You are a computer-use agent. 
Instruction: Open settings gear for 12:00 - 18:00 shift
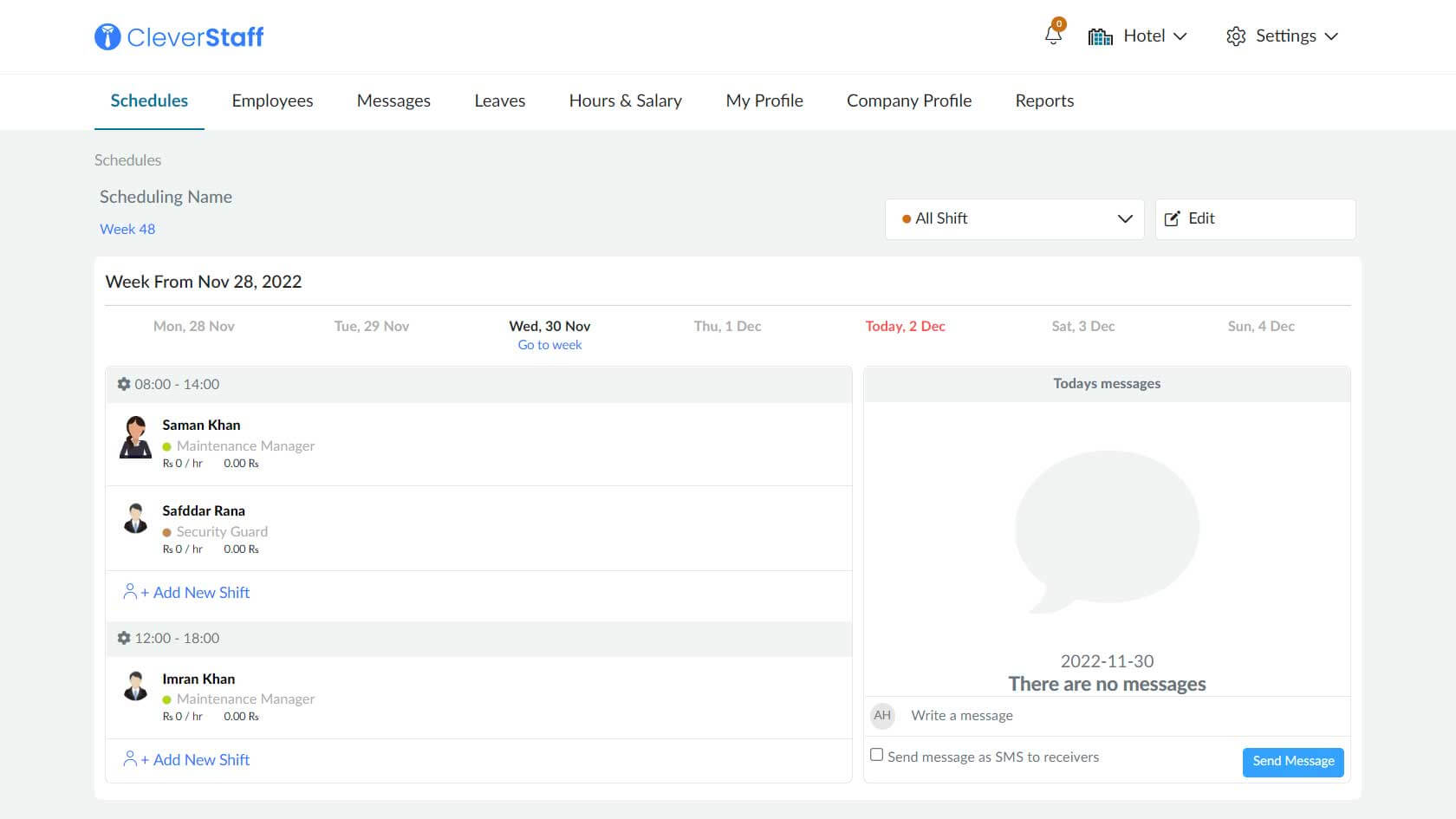(124, 638)
